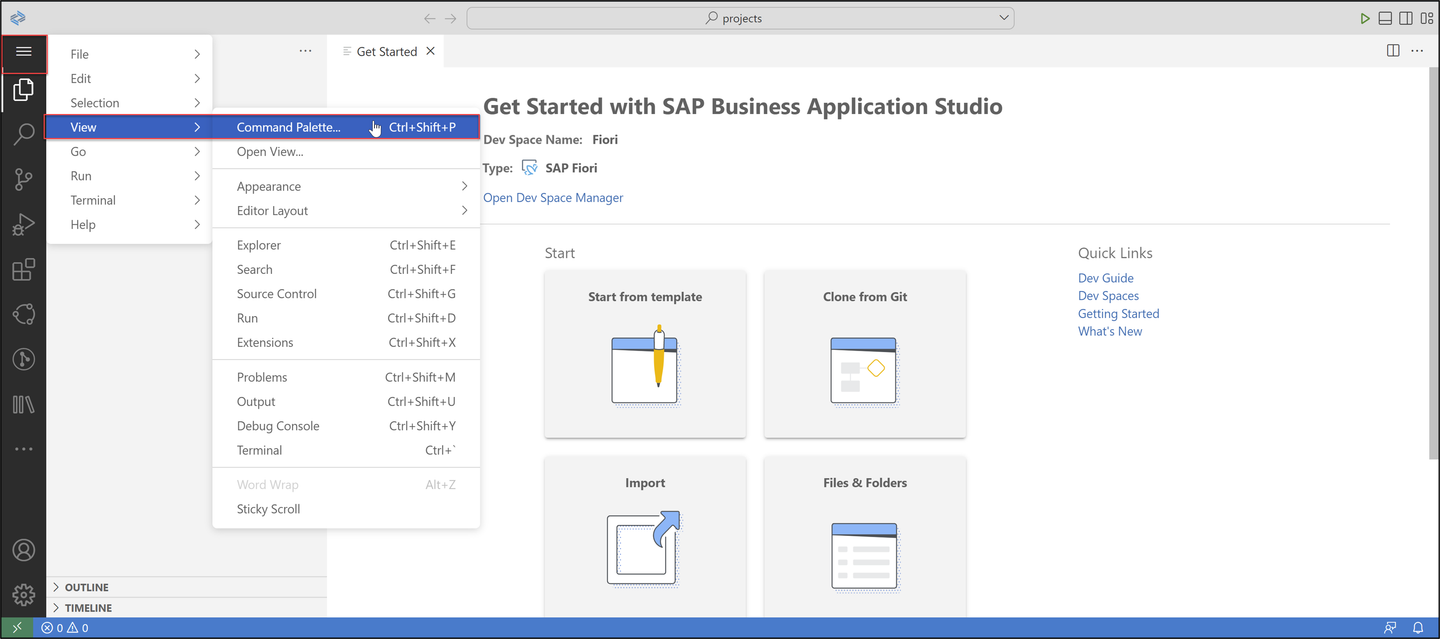This screenshot has width=1440, height=639.
Task: Click the Start from template card
Action: click(645, 353)
